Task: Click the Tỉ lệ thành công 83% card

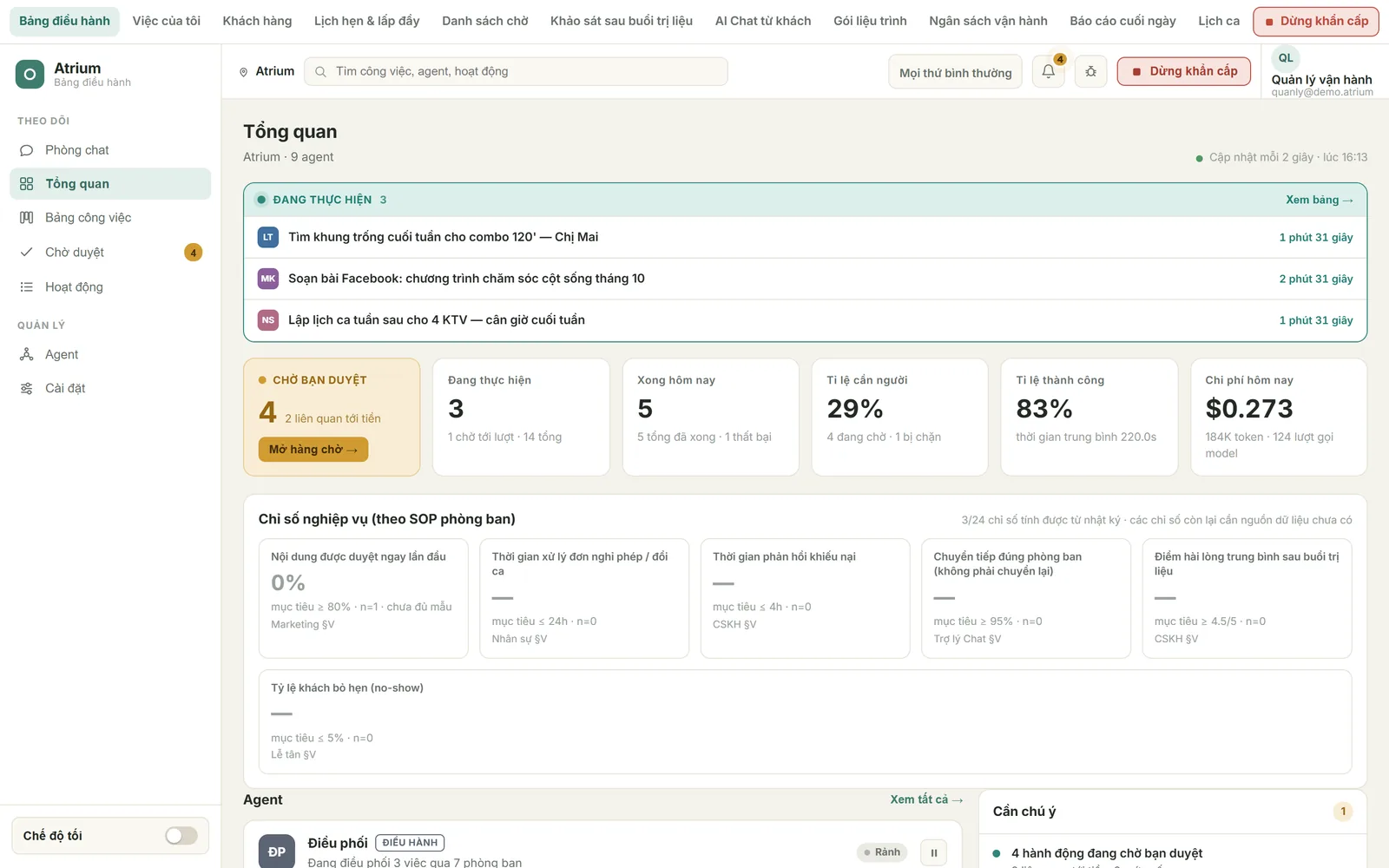Action: click(x=1089, y=418)
